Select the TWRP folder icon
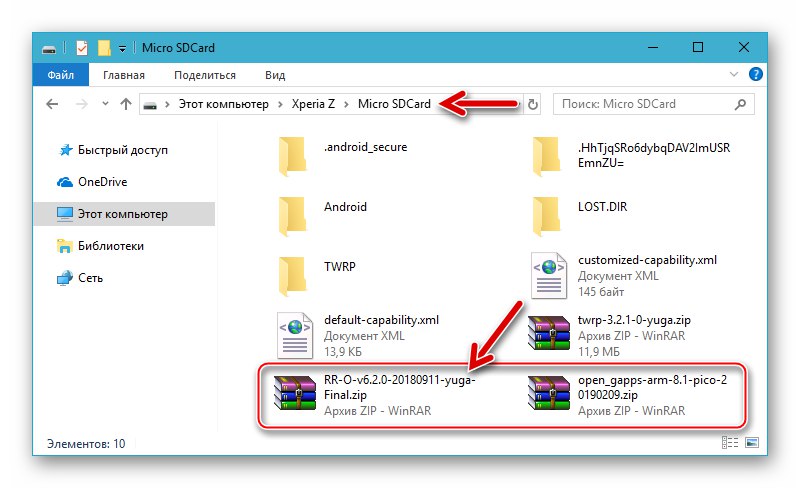The width and height of the screenshot is (800, 488). click(293, 276)
